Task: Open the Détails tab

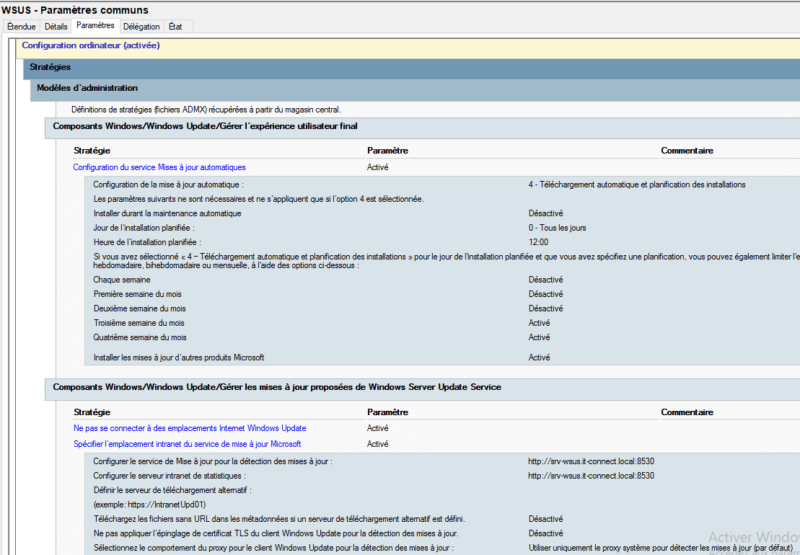Action: (x=56, y=26)
